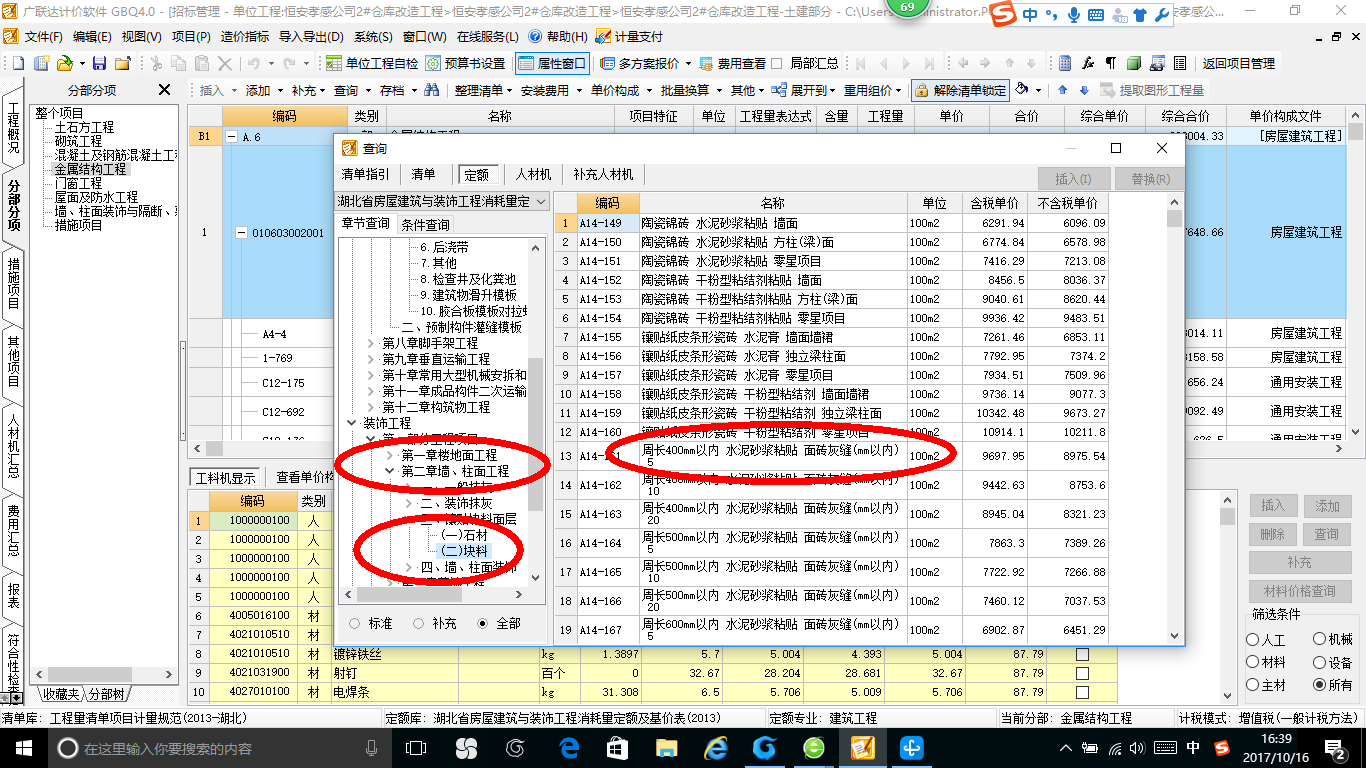Open the 措施项目 vertical side tab
Viewport: 1366px width, 768px height.
[13, 283]
